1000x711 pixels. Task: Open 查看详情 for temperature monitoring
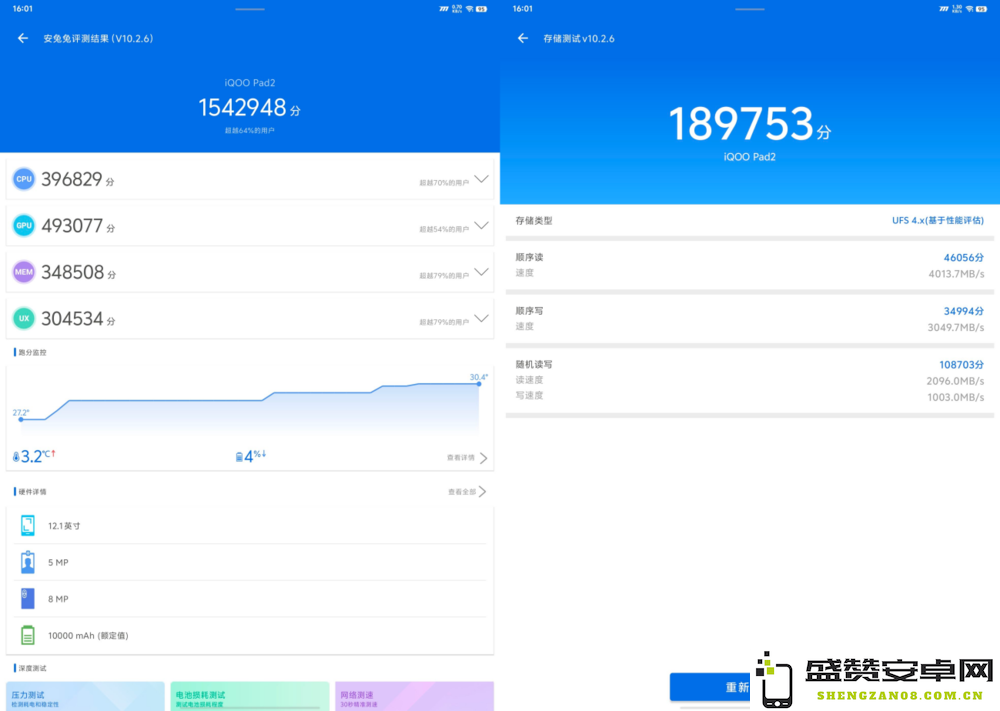pyautogui.click(x=467, y=458)
